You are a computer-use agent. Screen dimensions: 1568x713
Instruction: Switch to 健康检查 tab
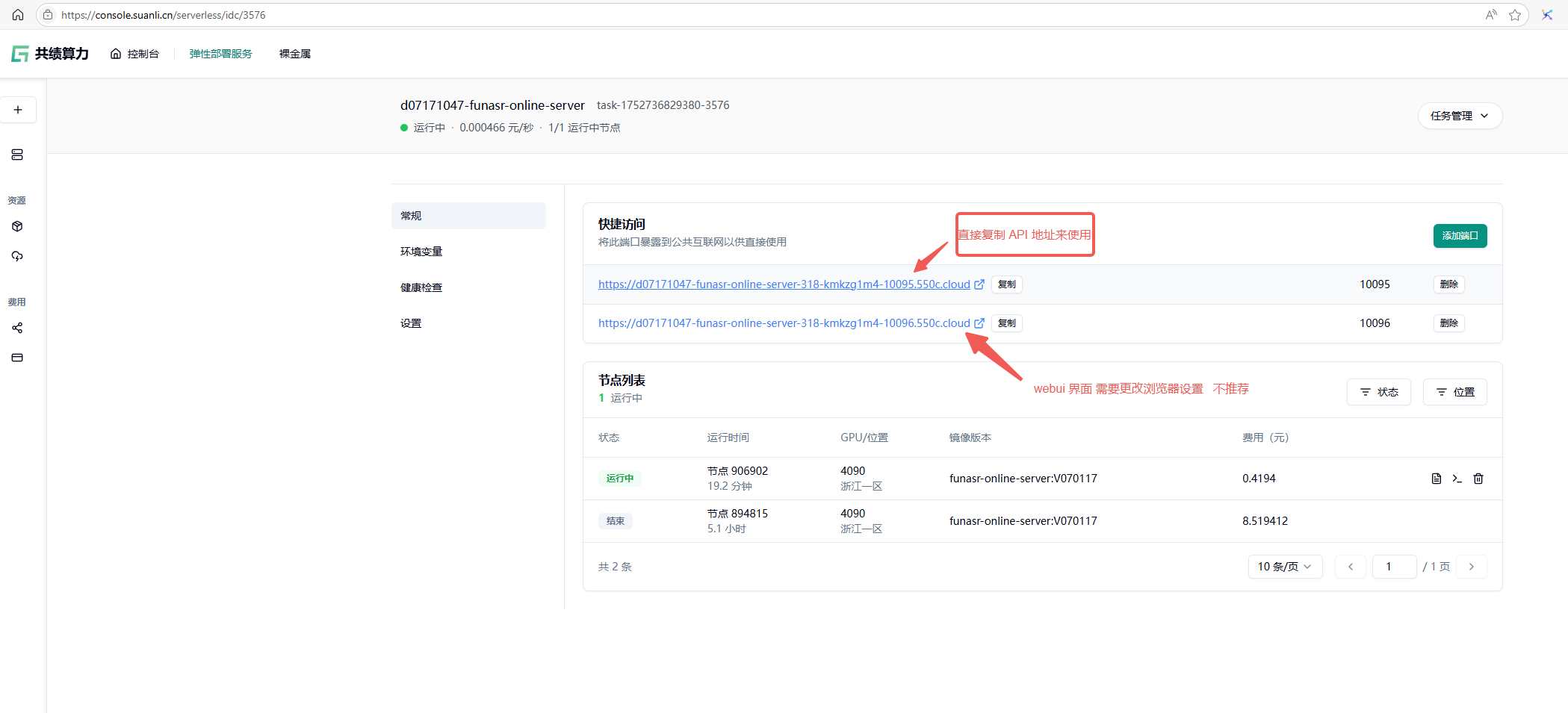(x=421, y=287)
